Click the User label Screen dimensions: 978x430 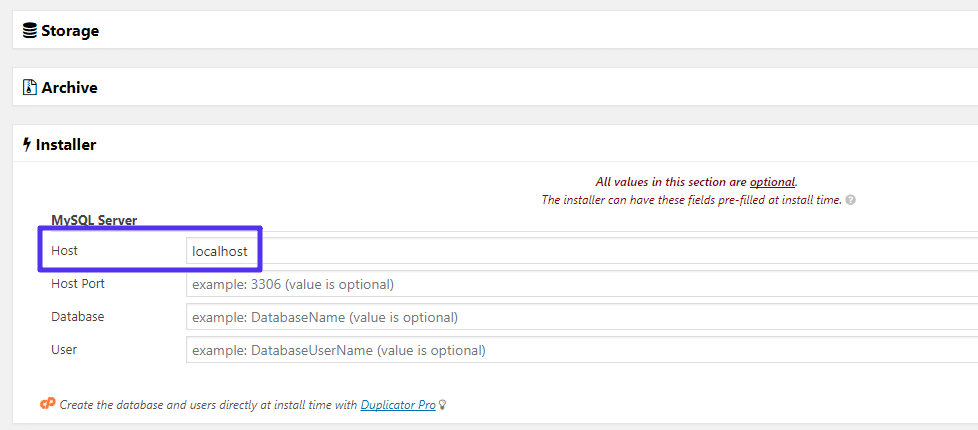[x=64, y=350]
